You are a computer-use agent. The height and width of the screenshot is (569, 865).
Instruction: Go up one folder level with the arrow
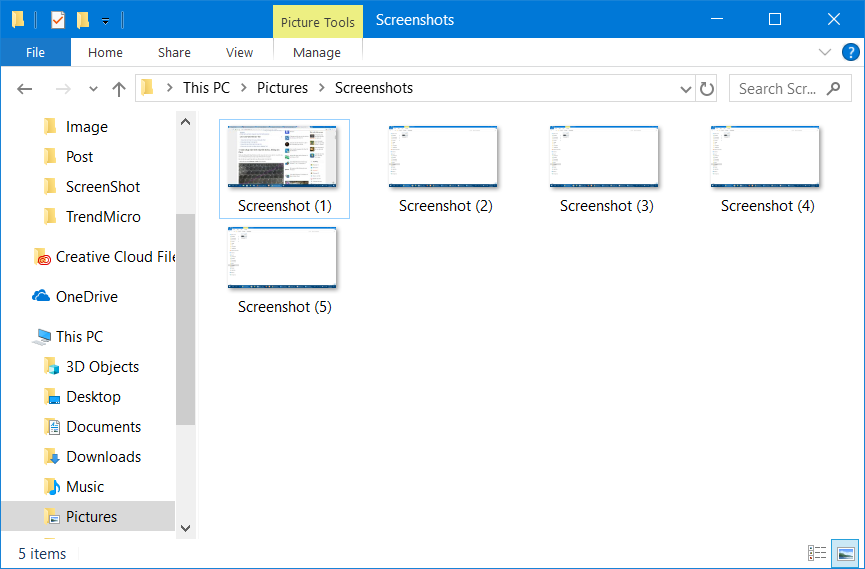tap(119, 88)
